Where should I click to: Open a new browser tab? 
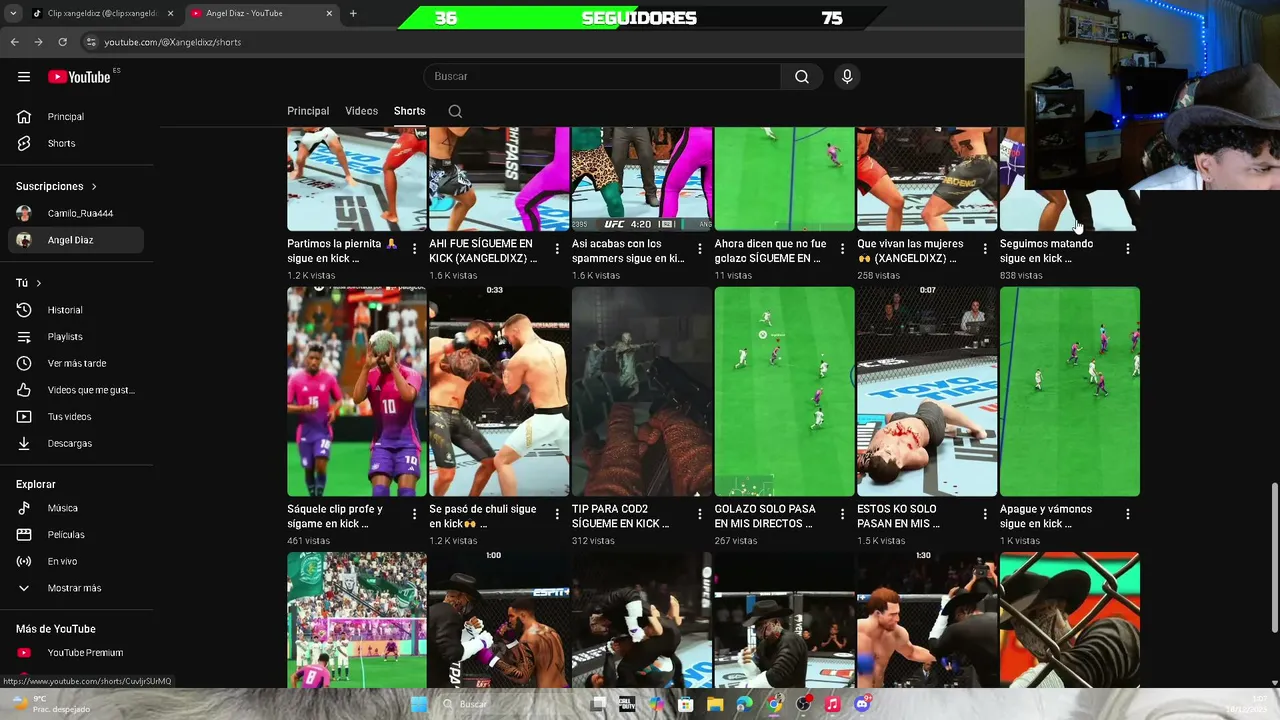[x=353, y=13]
